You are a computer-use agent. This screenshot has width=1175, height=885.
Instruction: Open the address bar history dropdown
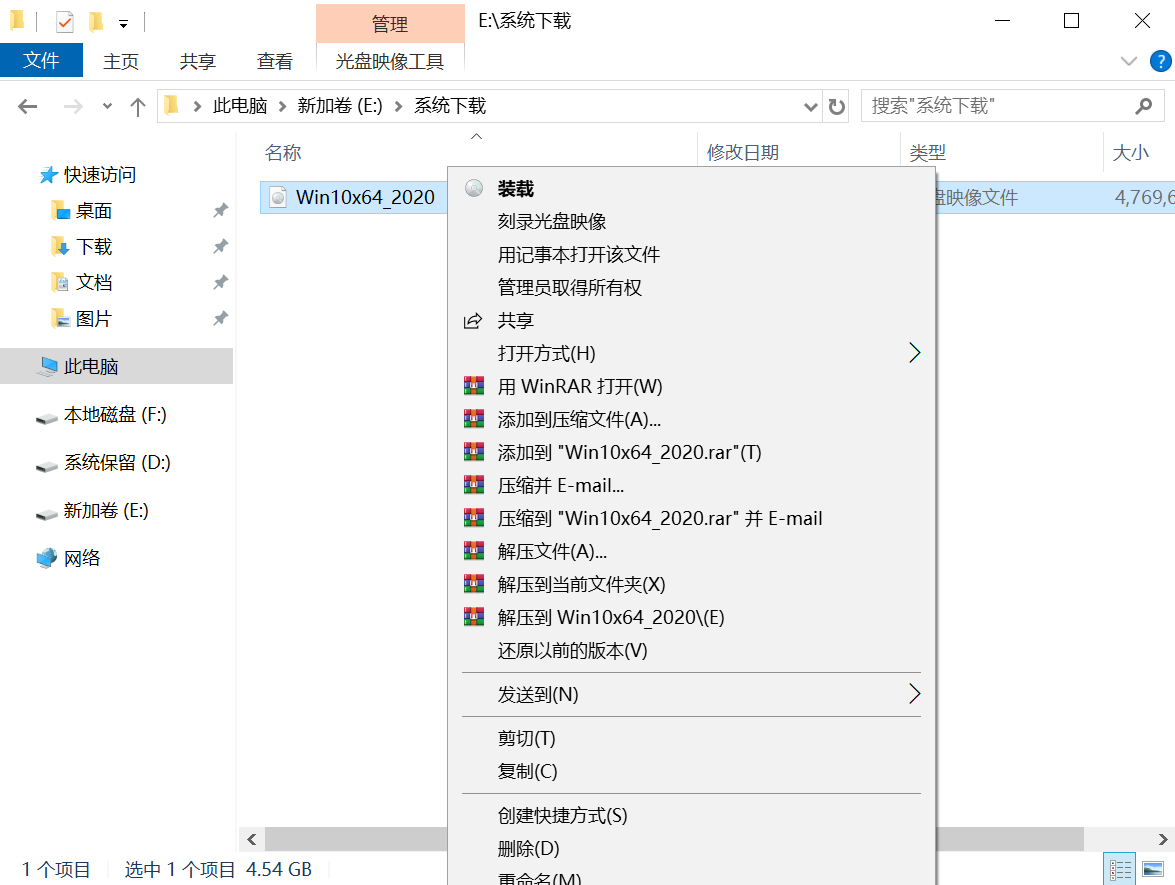[x=810, y=106]
